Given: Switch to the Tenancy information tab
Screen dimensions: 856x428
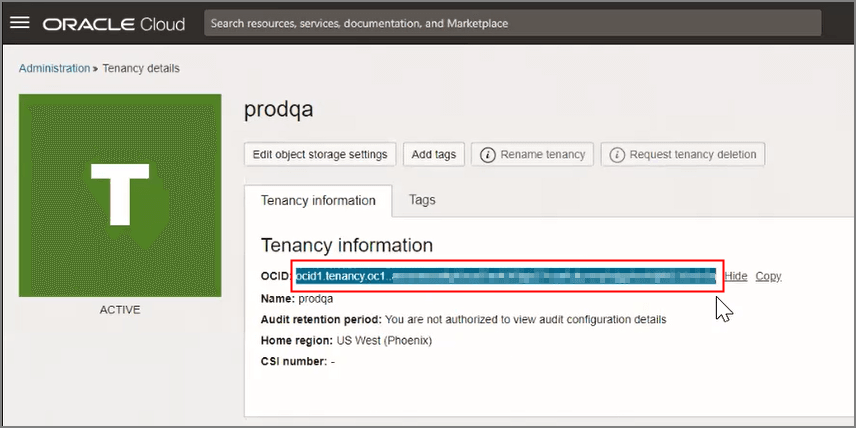Looking at the screenshot, I should 318,200.
